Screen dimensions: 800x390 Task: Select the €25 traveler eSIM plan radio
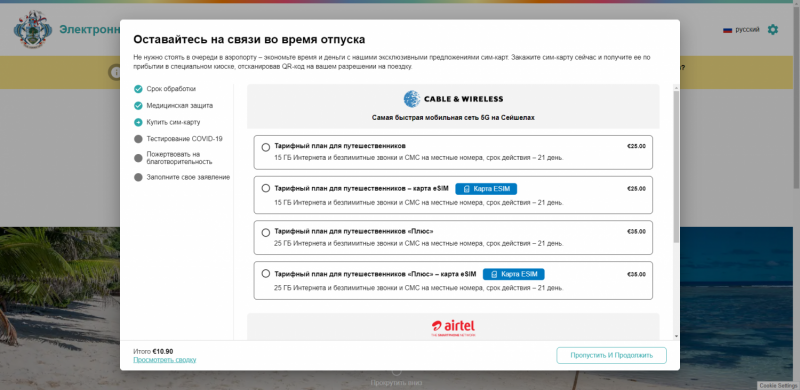pyautogui.click(x=265, y=188)
